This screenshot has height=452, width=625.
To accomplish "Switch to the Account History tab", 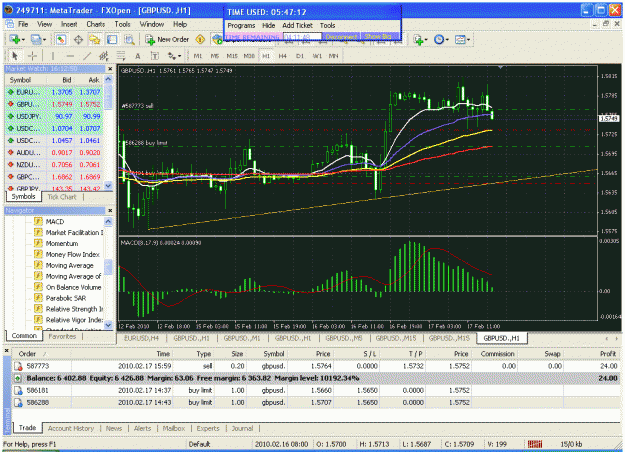I will click(x=71, y=428).
